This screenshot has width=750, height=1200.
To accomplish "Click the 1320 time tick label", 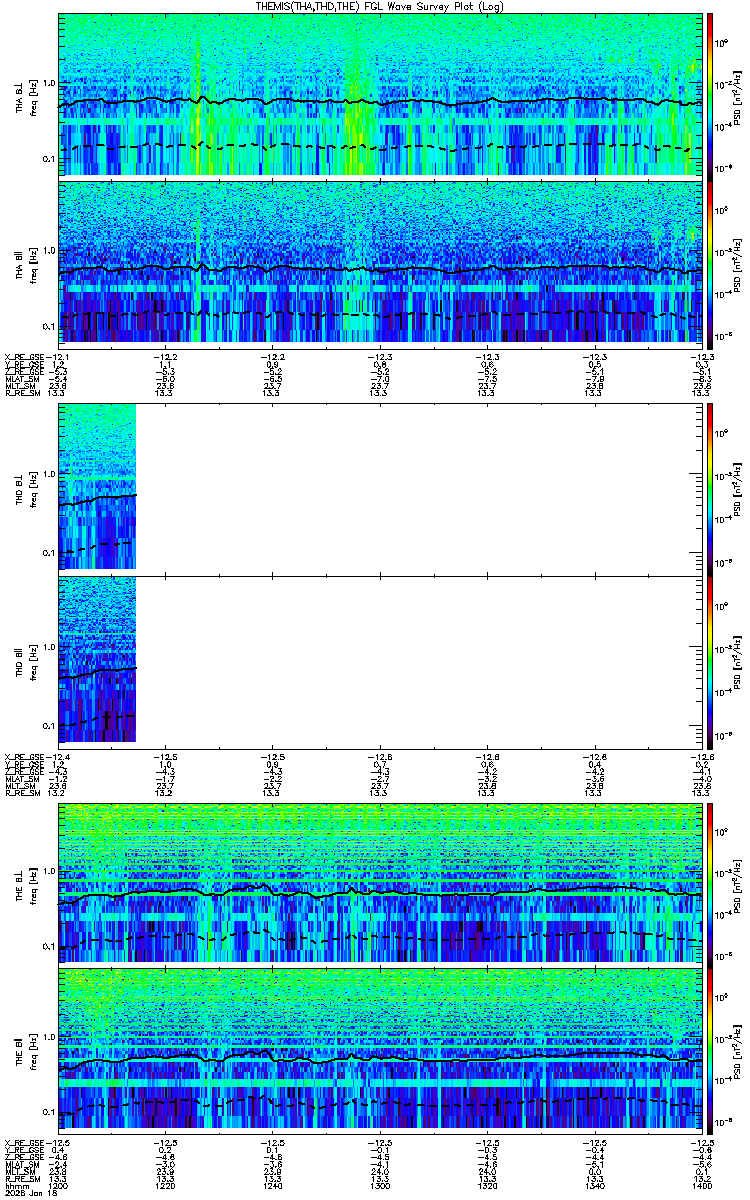I will pyautogui.click(x=486, y=1185).
